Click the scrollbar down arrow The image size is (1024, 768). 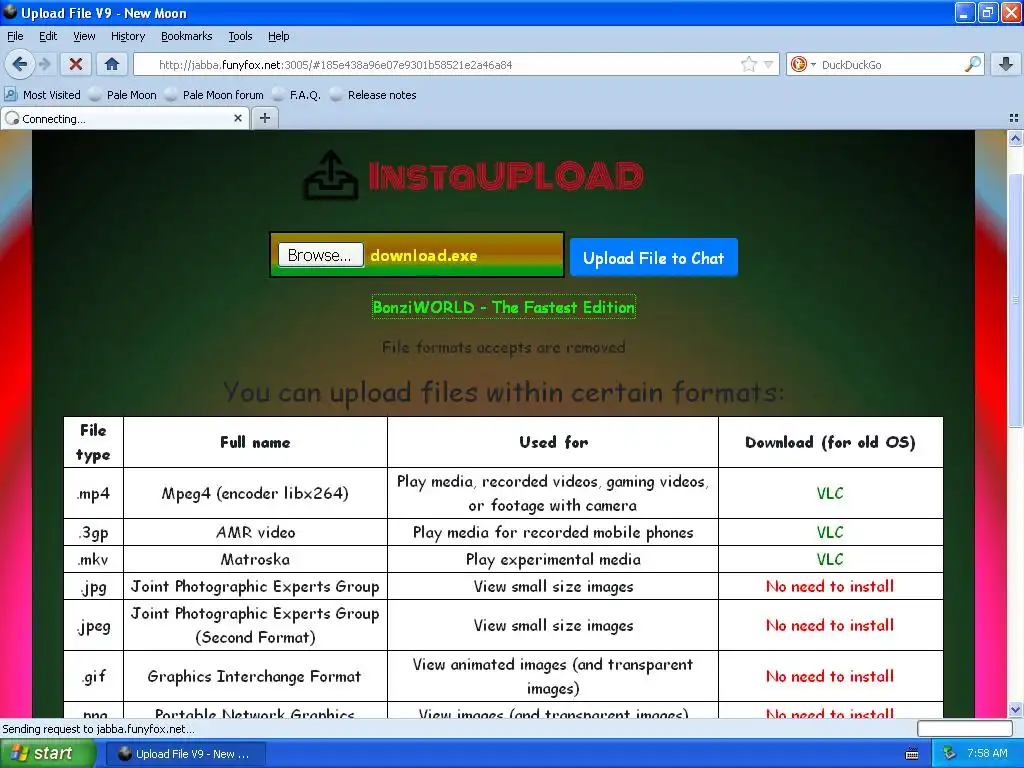pyautogui.click(x=1015, y=709)
